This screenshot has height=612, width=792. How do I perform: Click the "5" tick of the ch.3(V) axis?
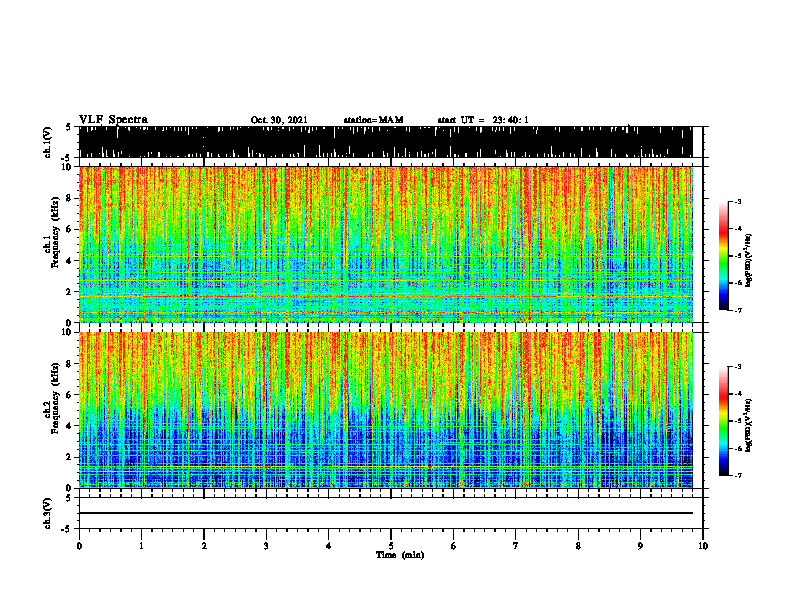tap(70, 498)
